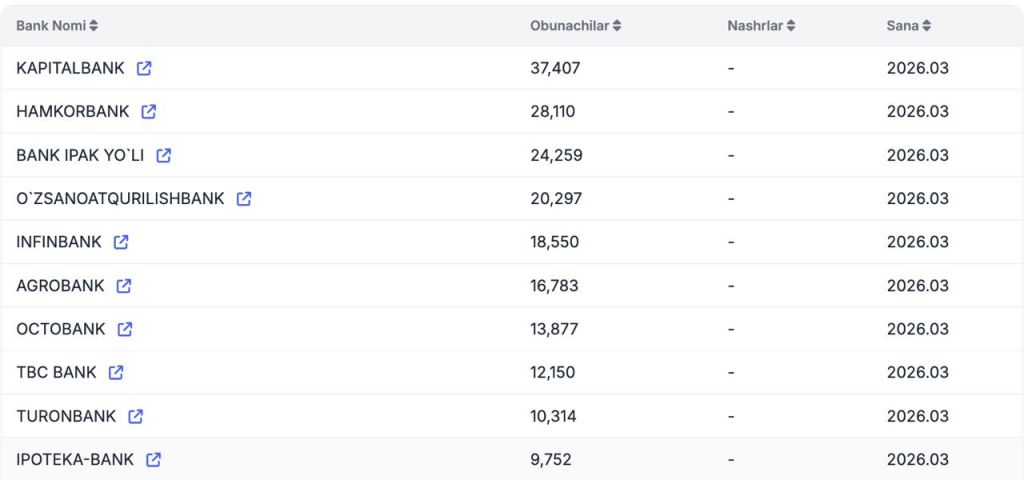
Task: Open TBC BANK external link icon
Action: [116, 373]
